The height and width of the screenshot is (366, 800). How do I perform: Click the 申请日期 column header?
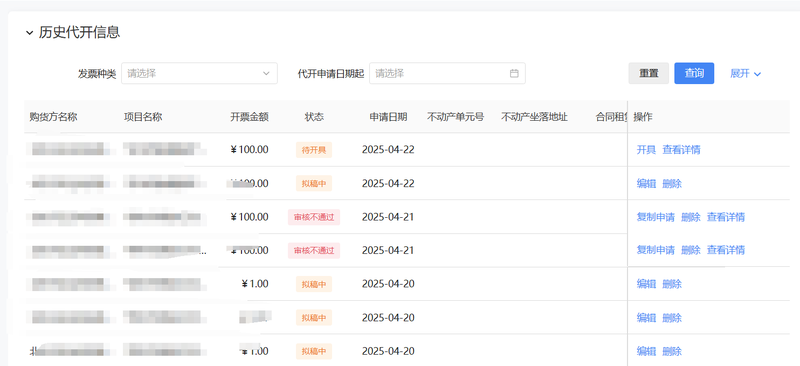(x=388, y=117)
